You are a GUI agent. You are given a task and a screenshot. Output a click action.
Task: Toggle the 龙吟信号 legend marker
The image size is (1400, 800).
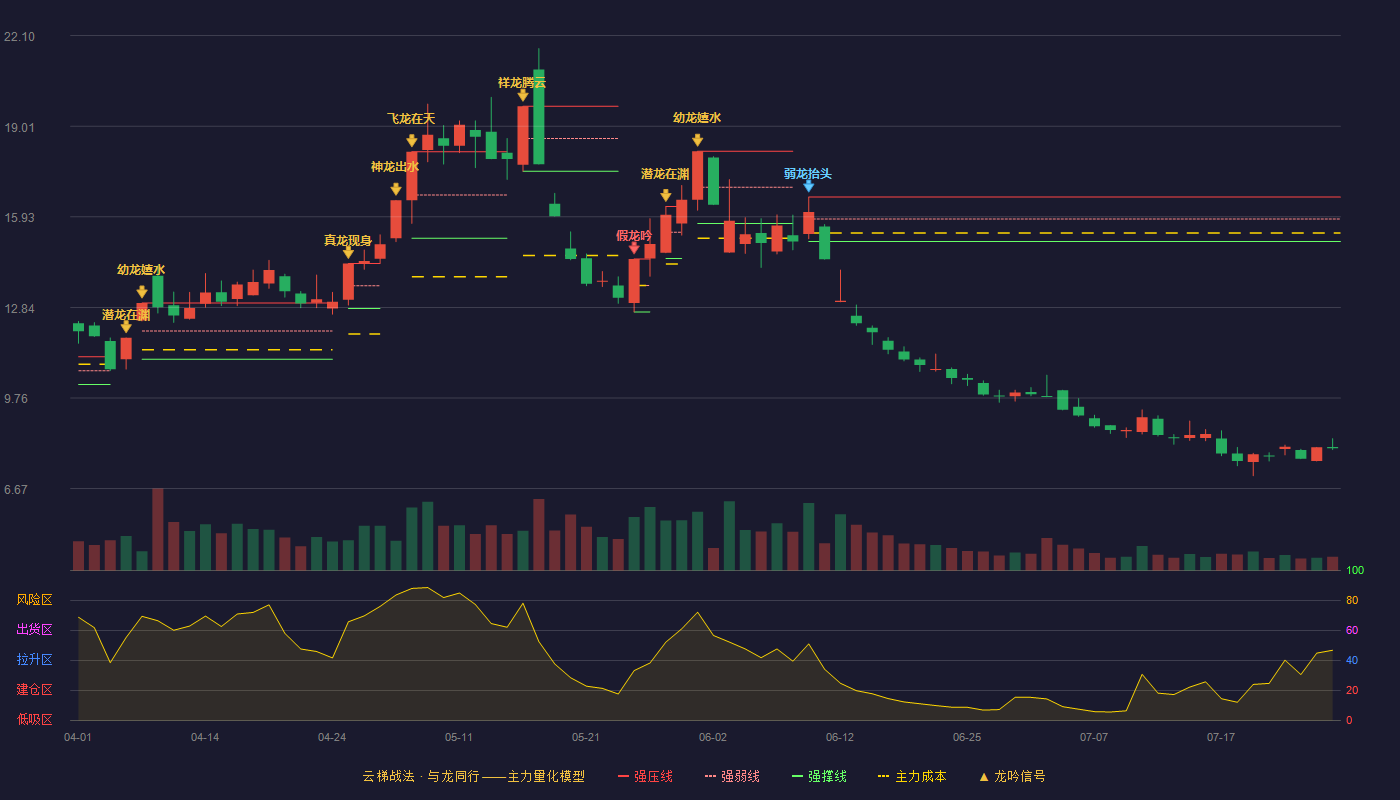(1012, 776)
